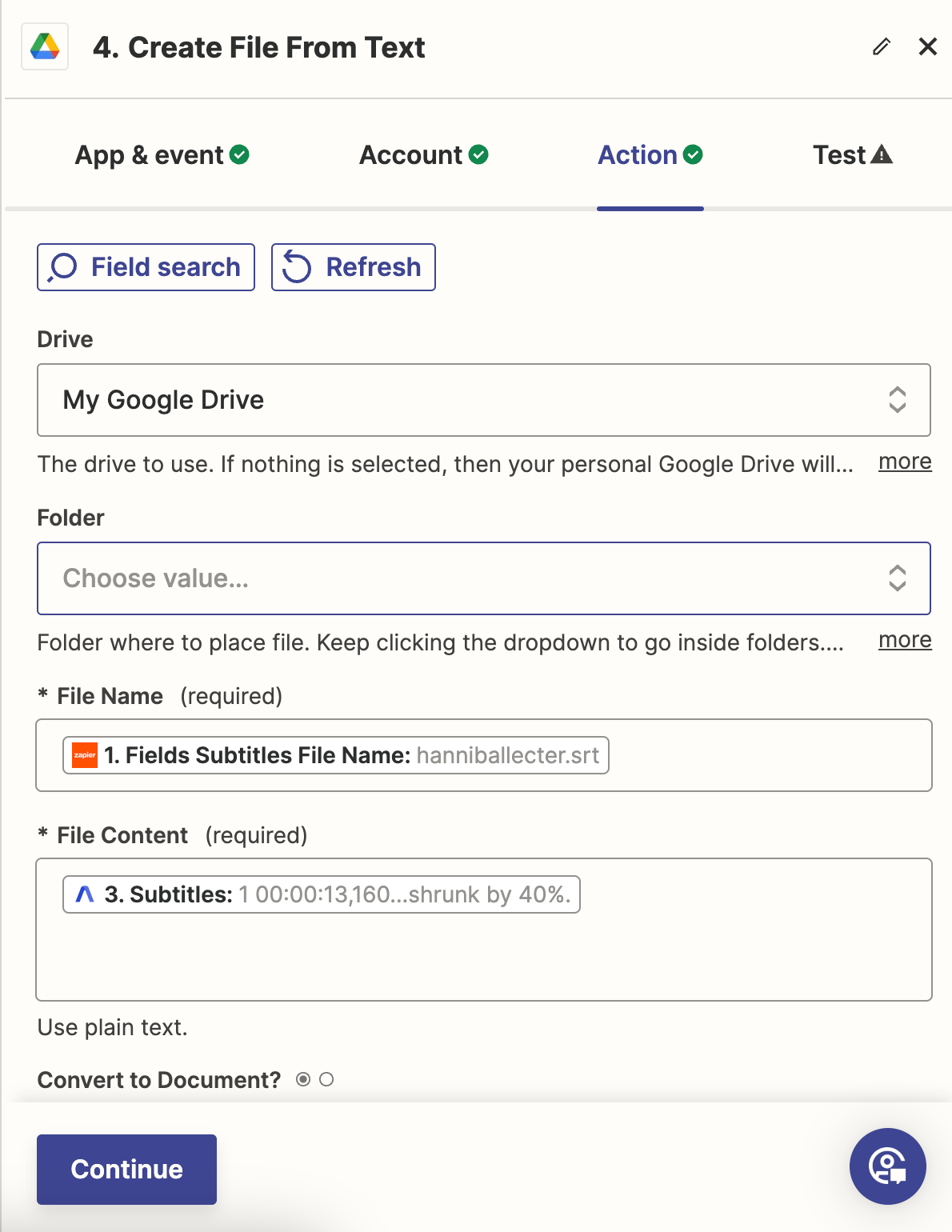Click the Drive field up-down chevrons
The width and height of the screenshot is (952, 1232).
pos(898,400)
